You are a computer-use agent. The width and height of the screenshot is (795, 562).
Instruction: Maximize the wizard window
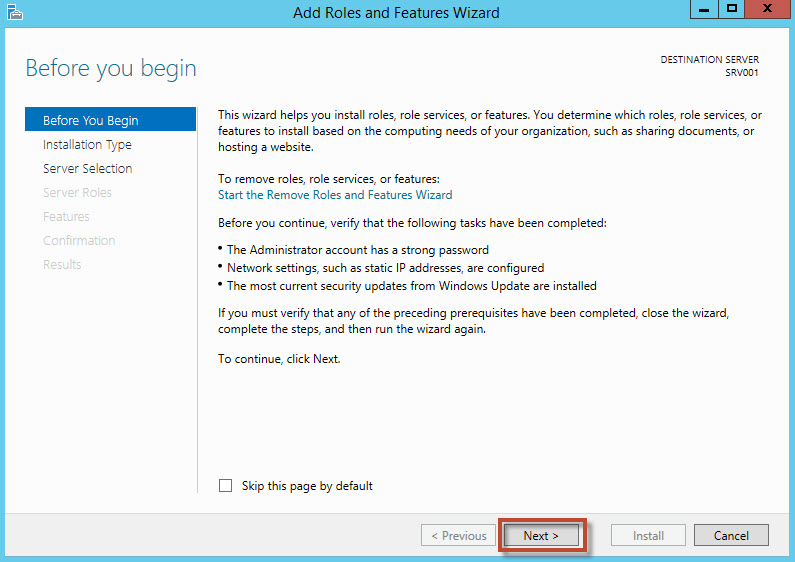pos(732,9)
